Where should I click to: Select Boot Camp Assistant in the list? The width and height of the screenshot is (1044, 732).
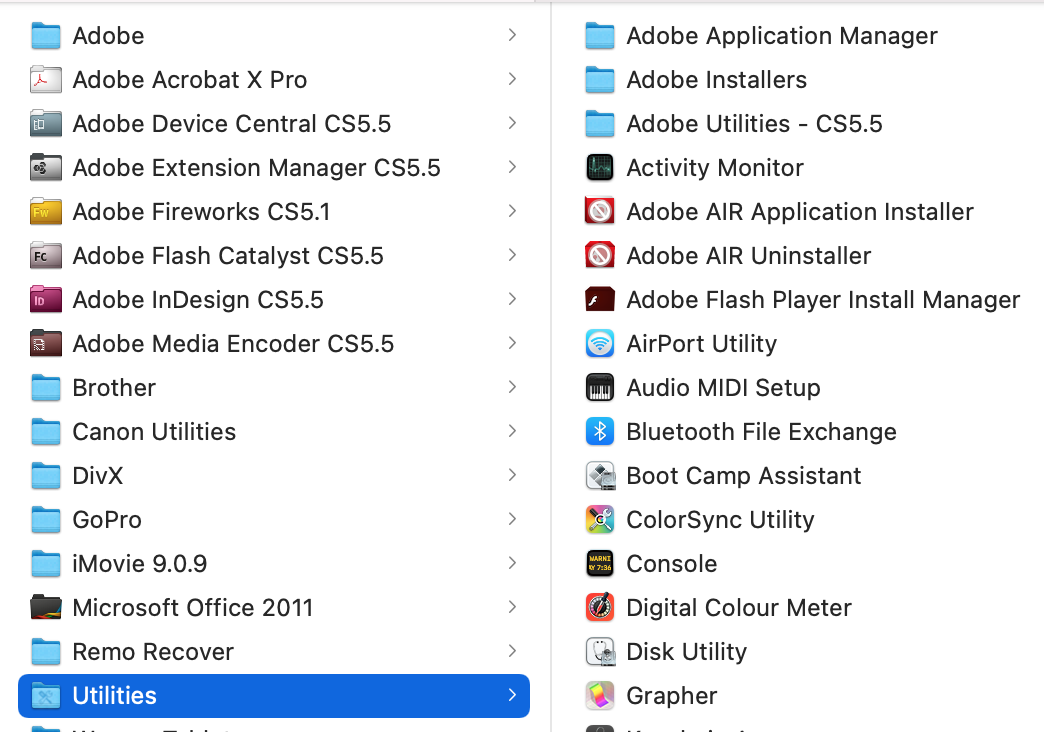tap(743, 476)
